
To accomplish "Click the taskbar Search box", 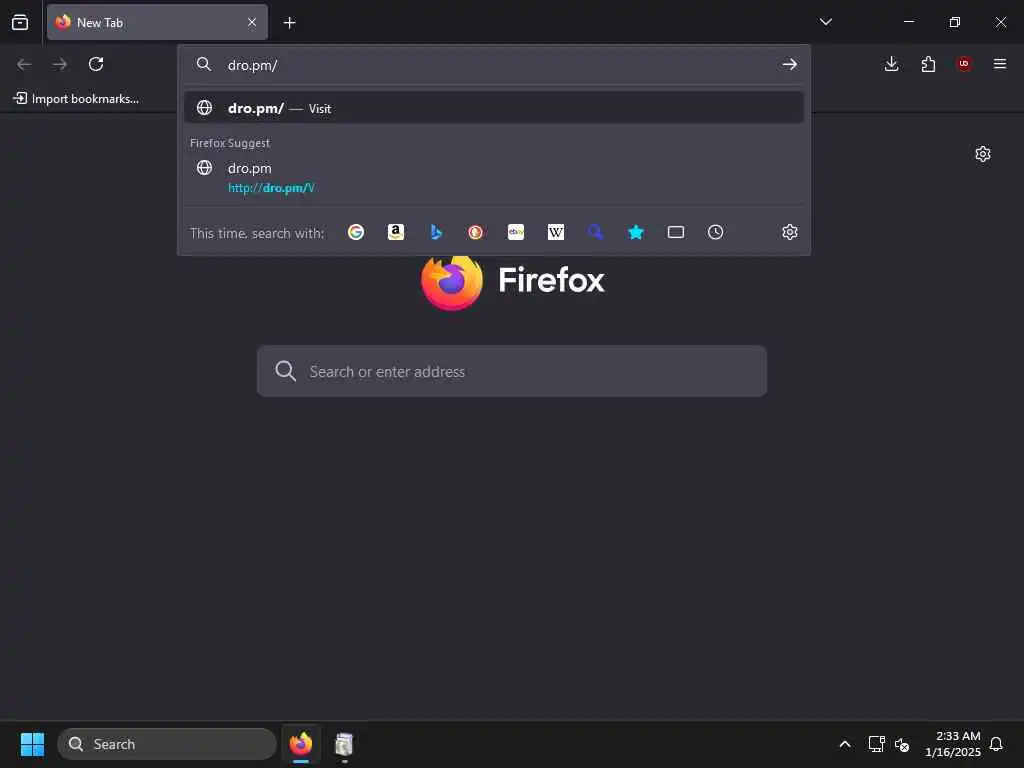I will pyautogui.click(x=167, y=744).
